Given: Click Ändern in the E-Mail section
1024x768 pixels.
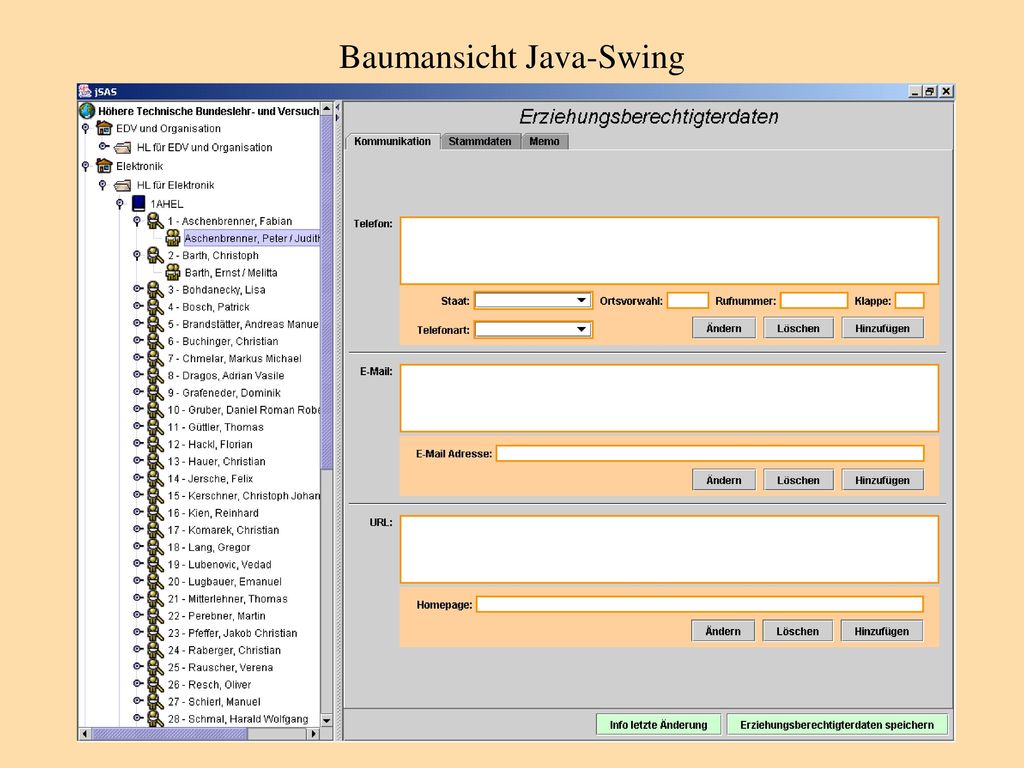Looking at the screenshot, I should [x=724, y=479].
